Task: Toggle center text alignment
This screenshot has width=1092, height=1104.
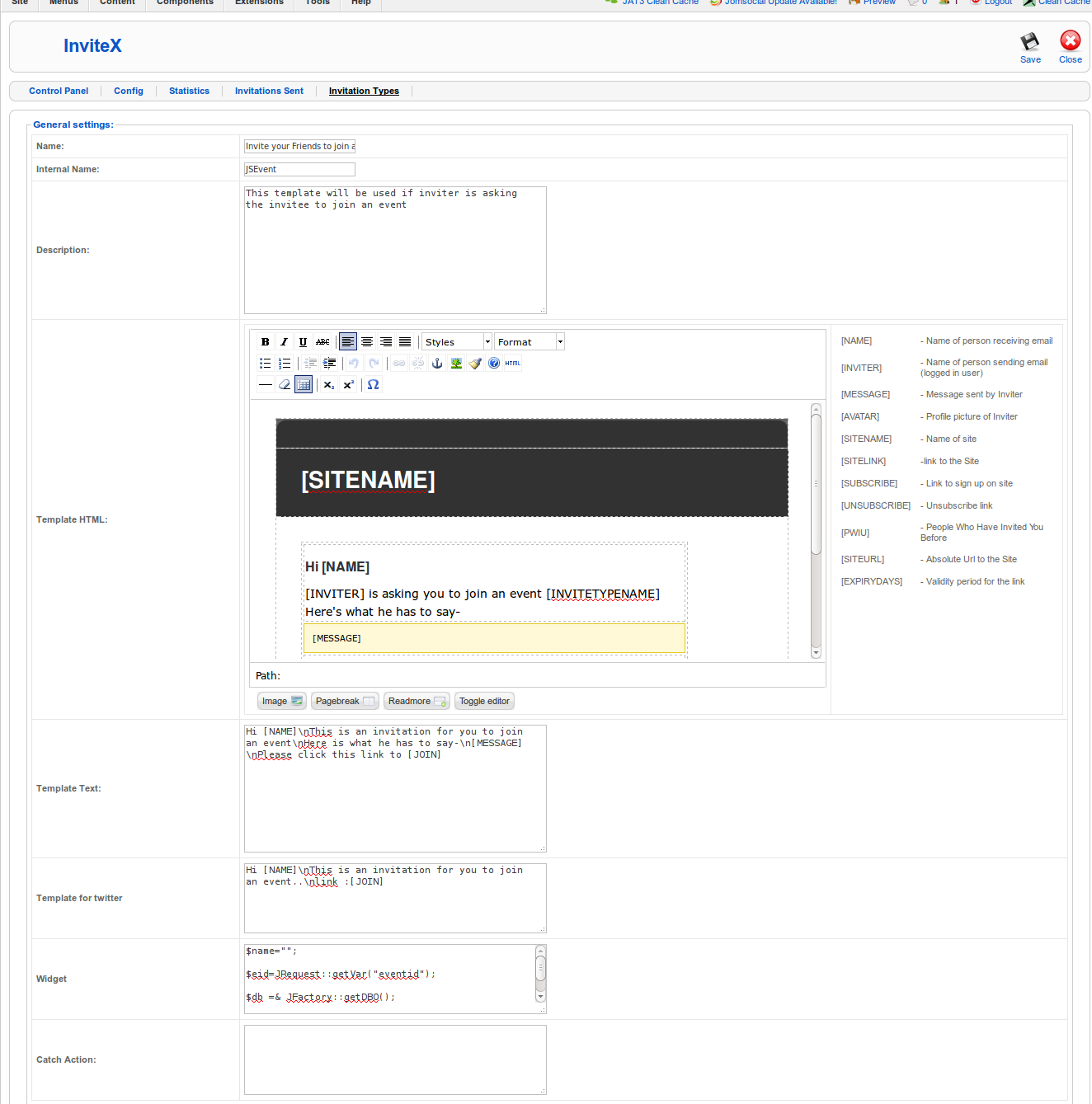Action: (x=367, y=341)
